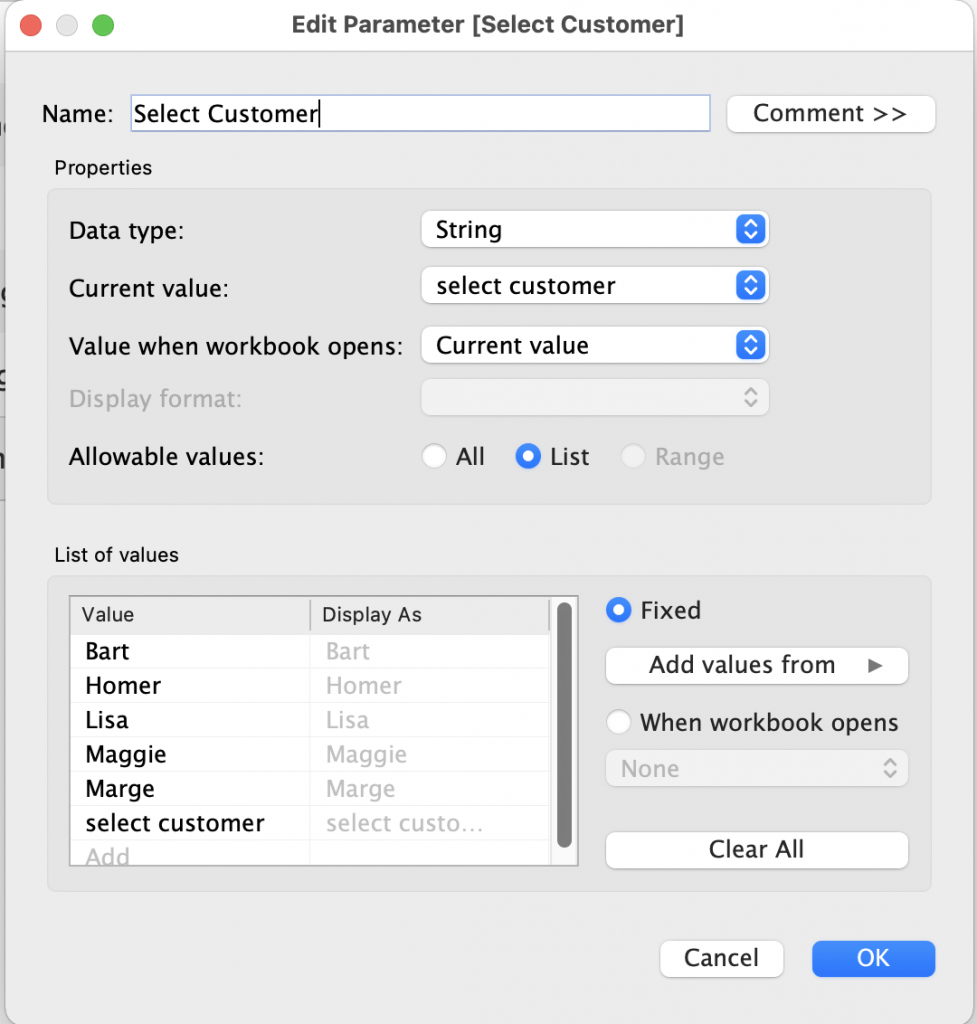Click the Cancel button
The image size is (977, 1024).
pos(721,958)
